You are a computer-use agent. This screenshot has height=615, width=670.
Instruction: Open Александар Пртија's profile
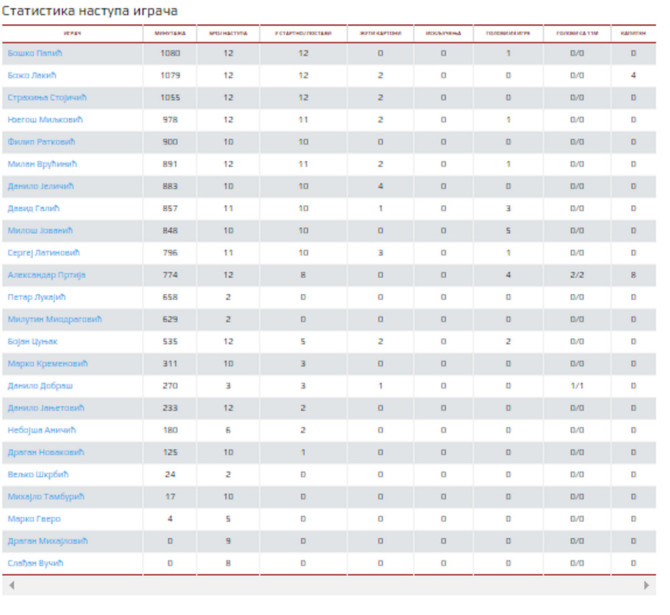tap(47, 274)
